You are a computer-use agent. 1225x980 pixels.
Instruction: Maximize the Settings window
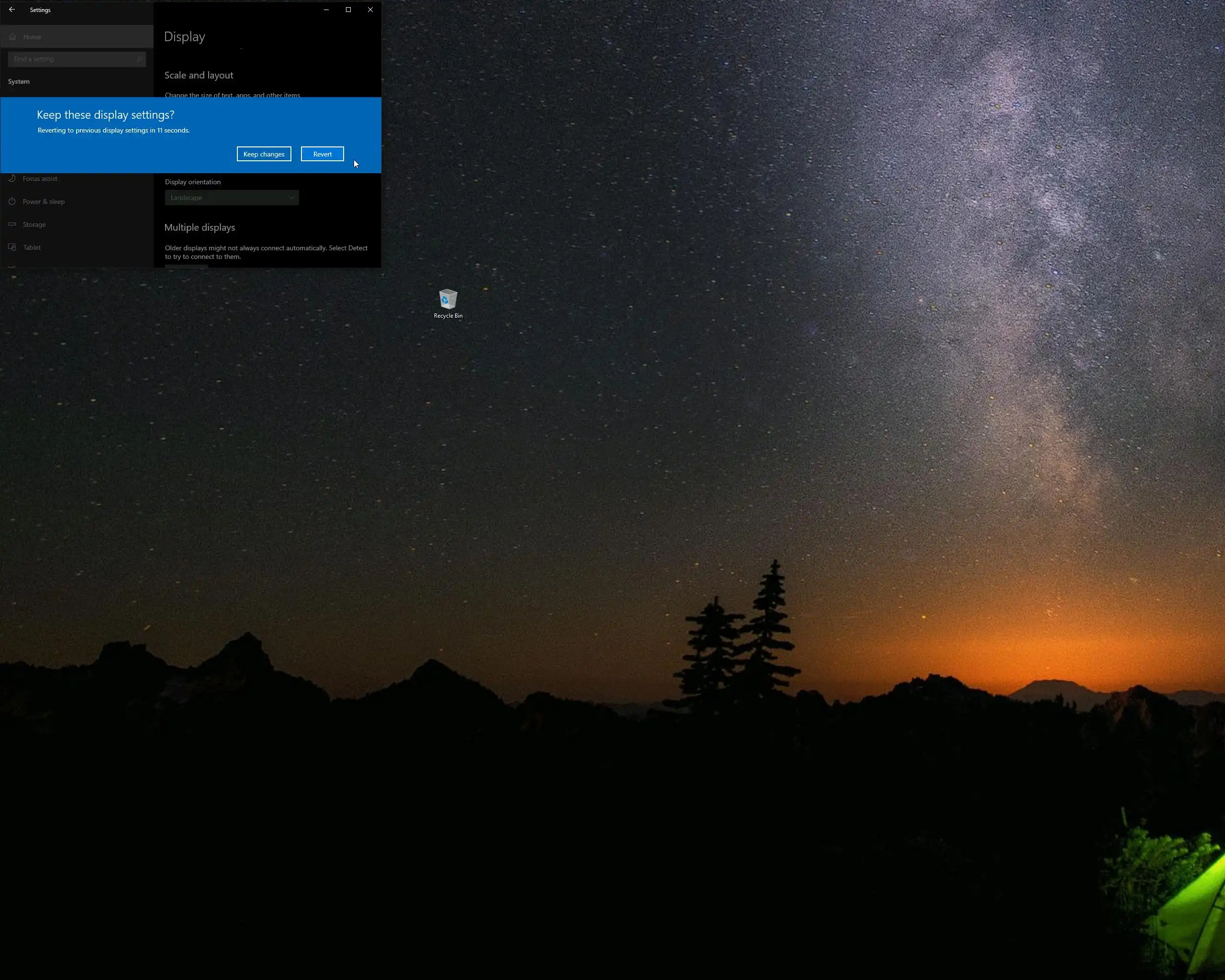(x=348, y=10)
